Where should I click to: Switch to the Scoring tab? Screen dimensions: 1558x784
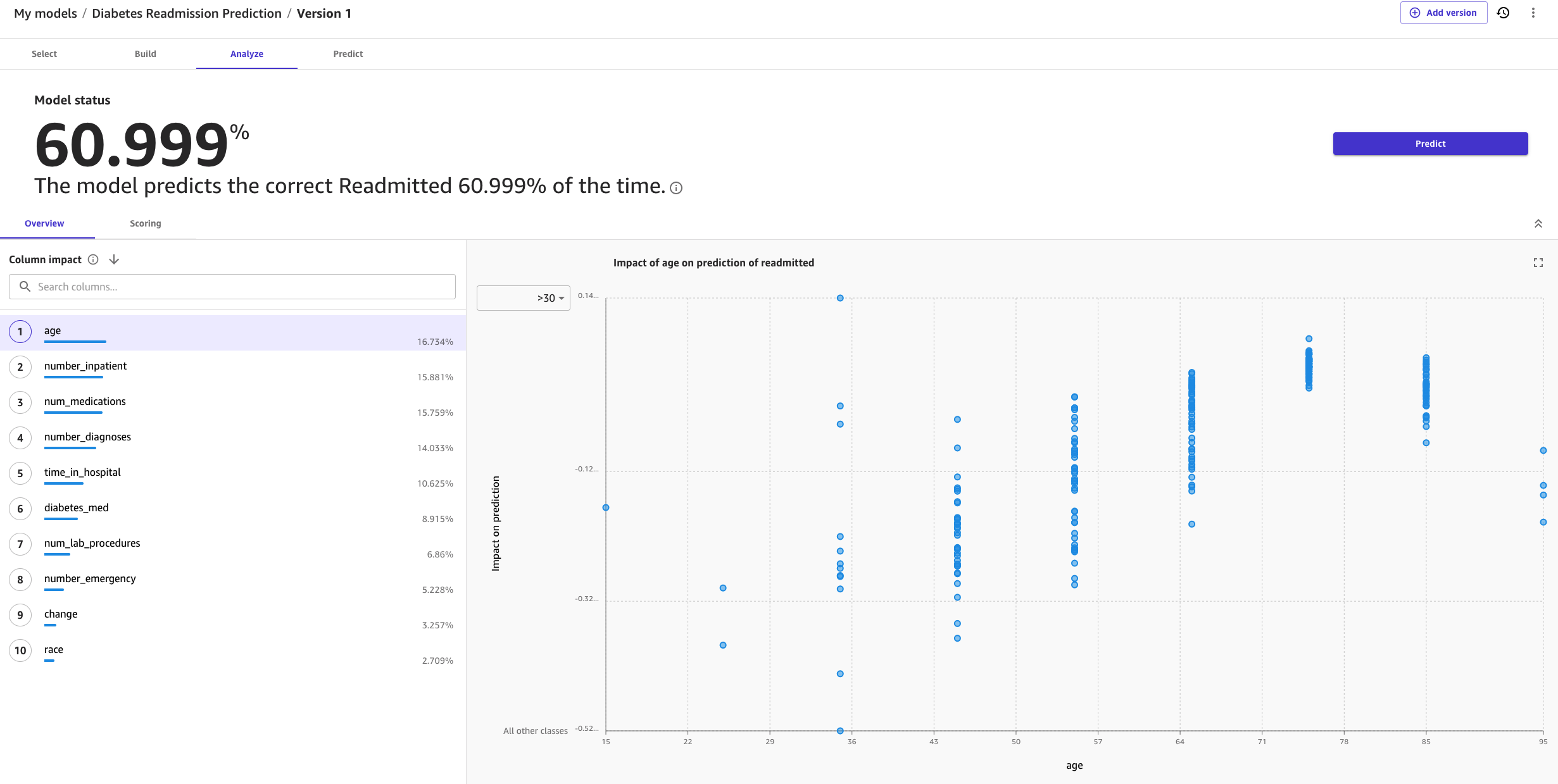145,223
